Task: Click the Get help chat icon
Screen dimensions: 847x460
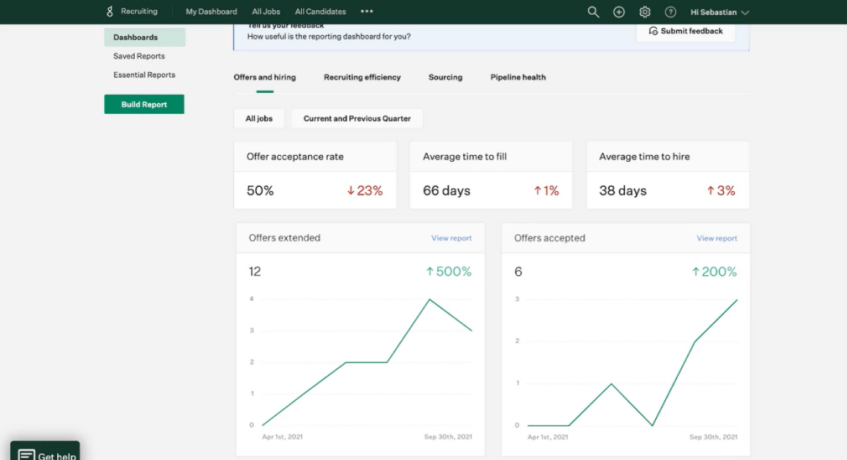Action: coord(26,455)
